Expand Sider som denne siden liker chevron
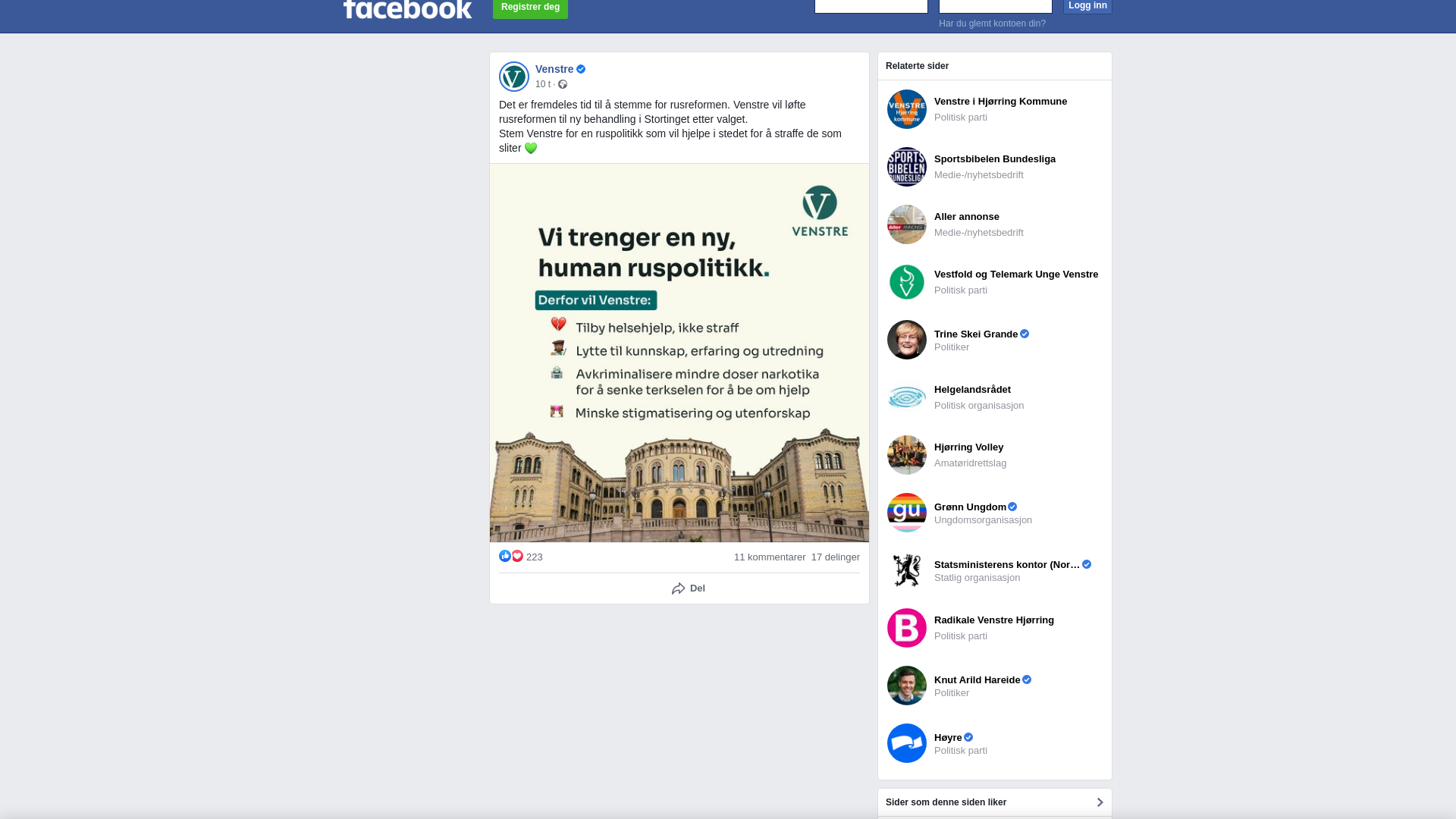Screen dimensions: 1456x819 [1100, 802]
